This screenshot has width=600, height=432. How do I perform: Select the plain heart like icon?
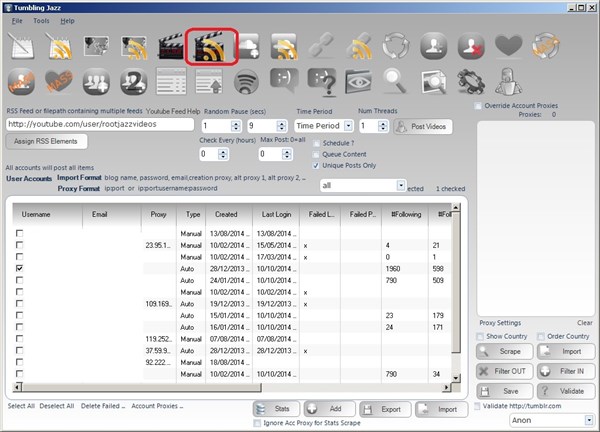(508, 45)
